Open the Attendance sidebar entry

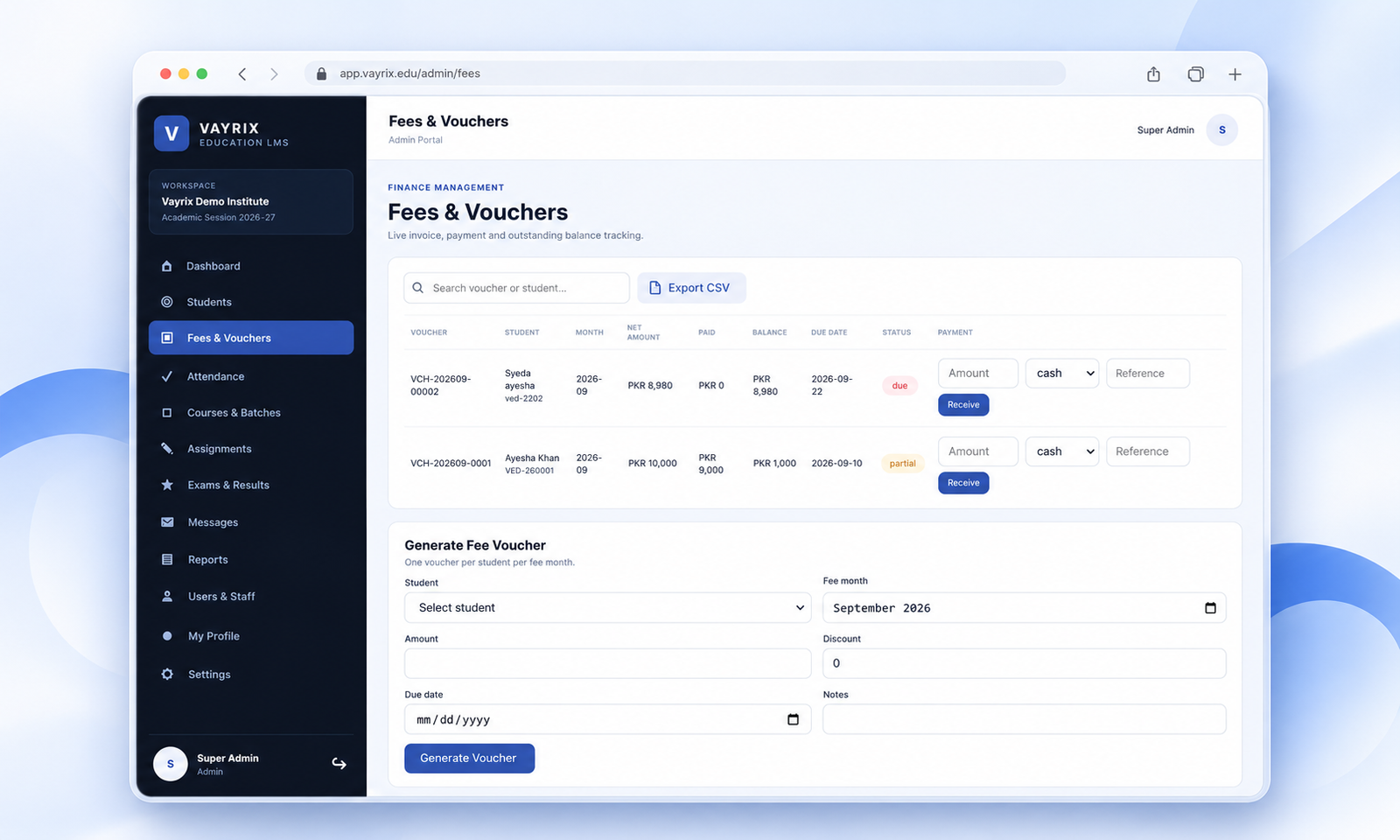[251, 376]
